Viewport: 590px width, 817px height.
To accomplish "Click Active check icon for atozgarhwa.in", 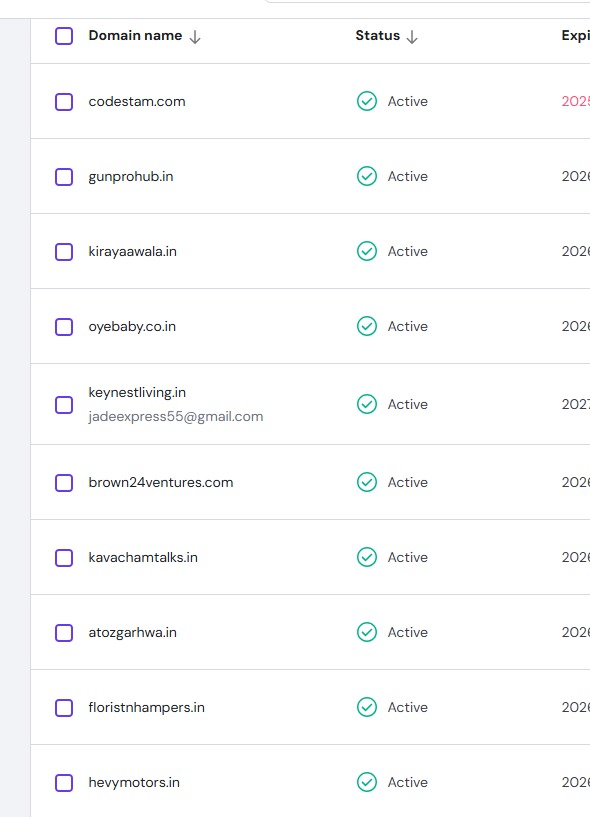I will click(x=367, y=632).
